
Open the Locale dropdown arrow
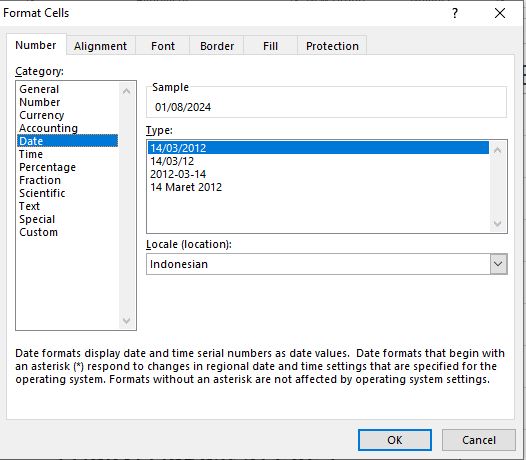click(498, 264)
